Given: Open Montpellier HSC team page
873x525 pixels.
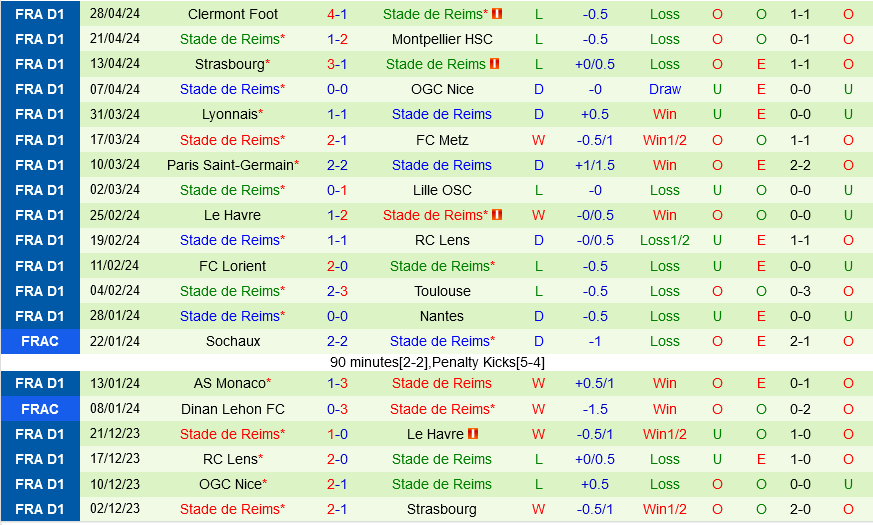Looking at the screenshot, I should point(442,39).
